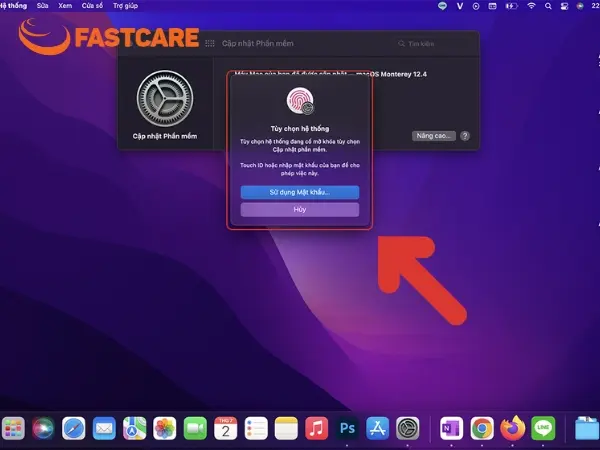Click the 'Cập nhật Phần mềm' window title
The height and width of the screenshot is (450, 600).
coord(258,43)
